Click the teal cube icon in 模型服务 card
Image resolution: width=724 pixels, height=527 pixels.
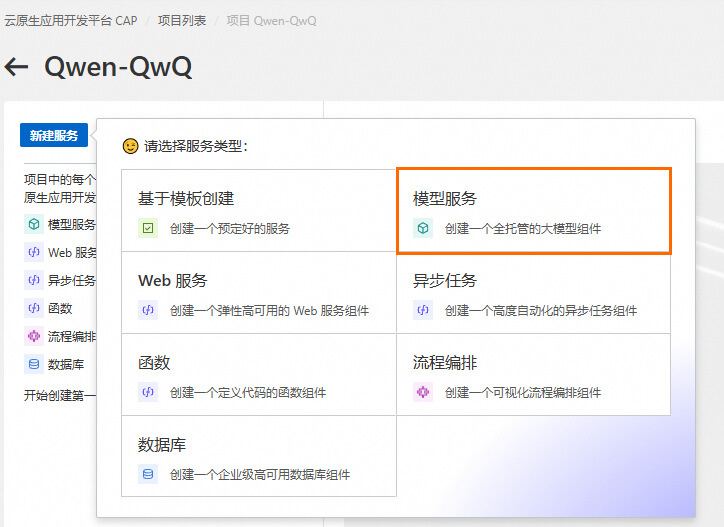[x=423, y=228]
